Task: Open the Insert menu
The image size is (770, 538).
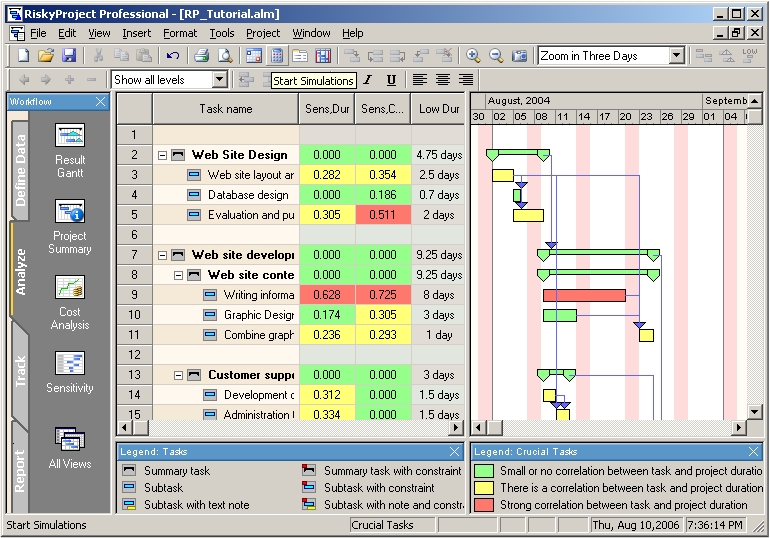Action: (x=137, y=33)
